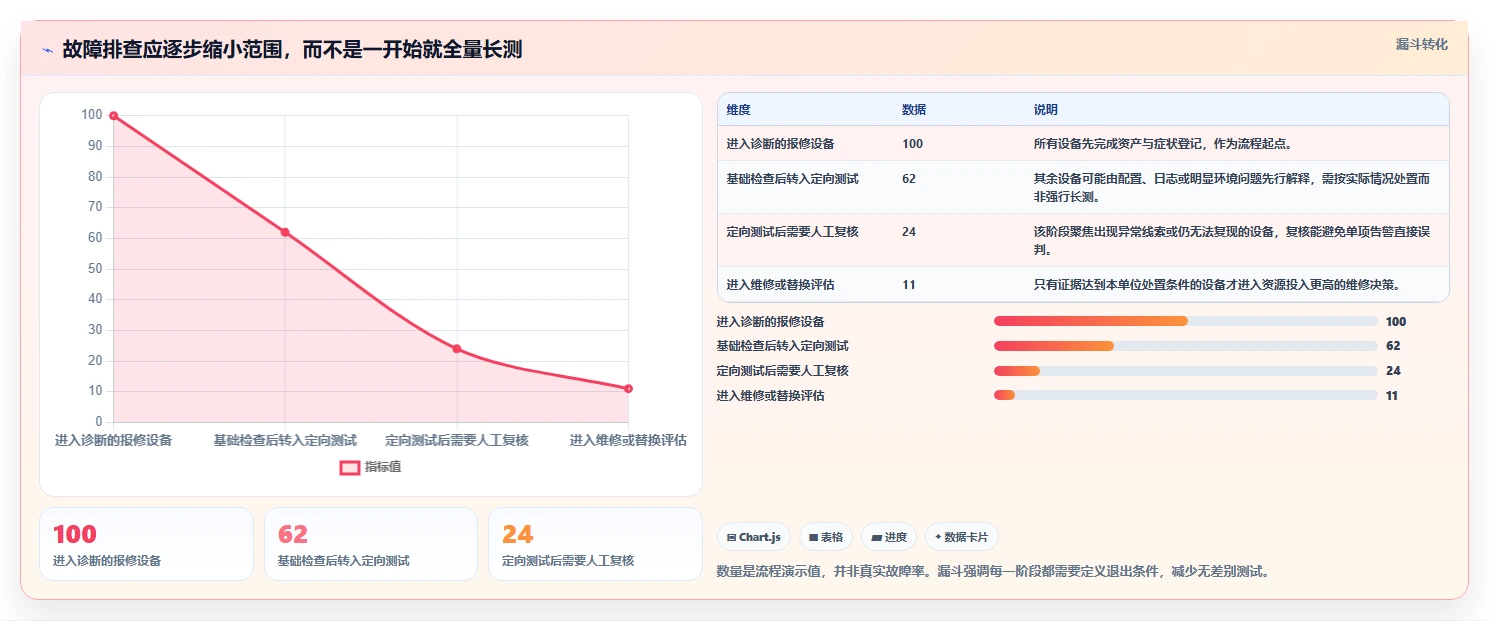Viewport: 1489px width, 621px height.
Task: Open the data card showing 62
Action: pyautogui.click(x=371, y=544)
